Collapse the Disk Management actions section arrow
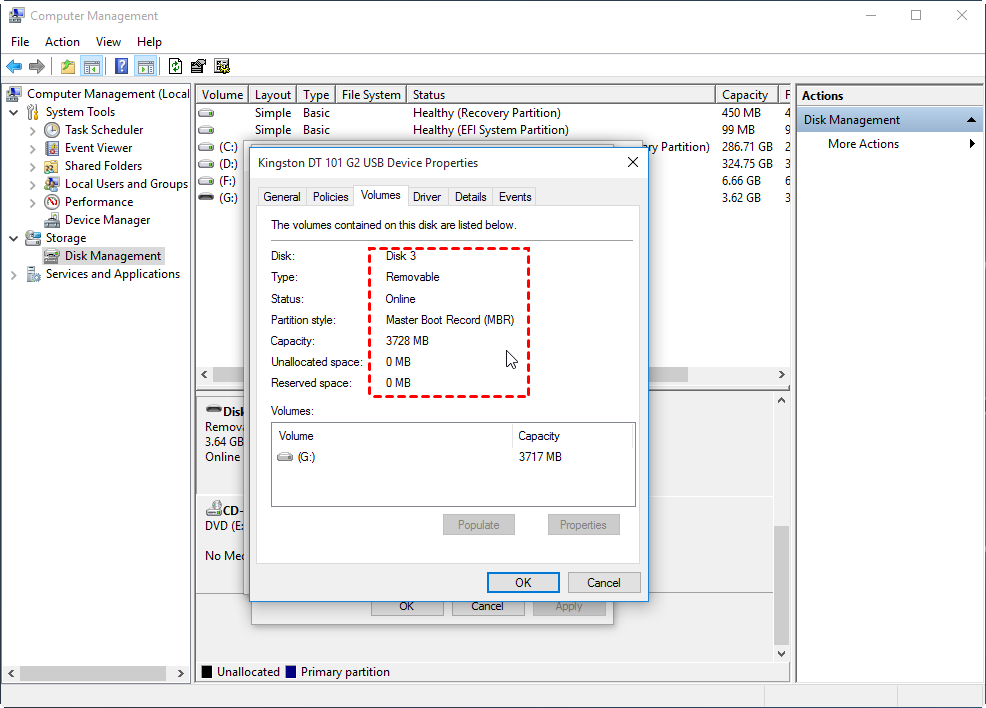This screenshot has width=986, height=708. pyautogui.click(x=971, y=120)
